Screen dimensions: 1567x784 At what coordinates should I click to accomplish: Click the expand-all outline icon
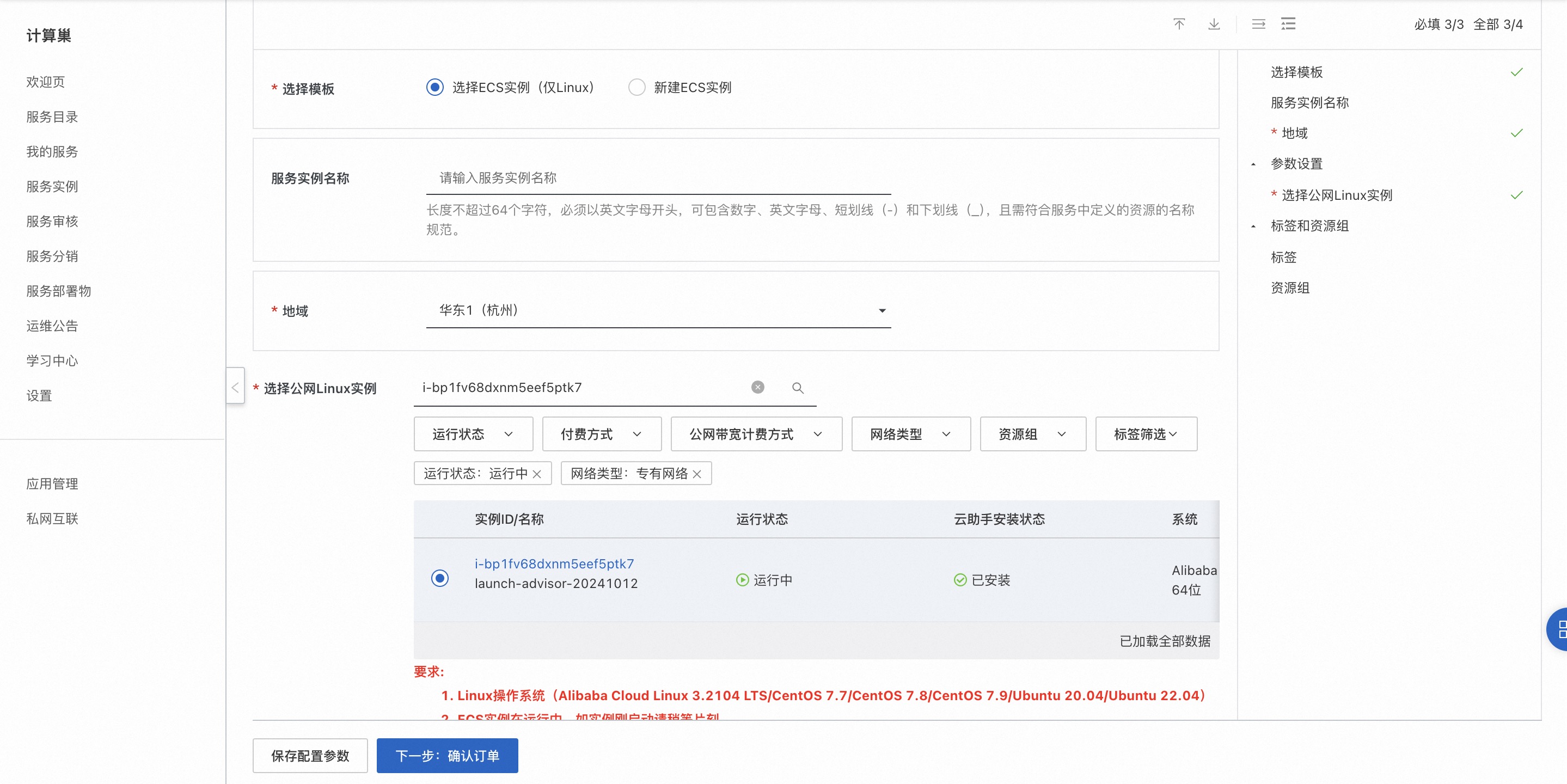[x=1288, y=24]
